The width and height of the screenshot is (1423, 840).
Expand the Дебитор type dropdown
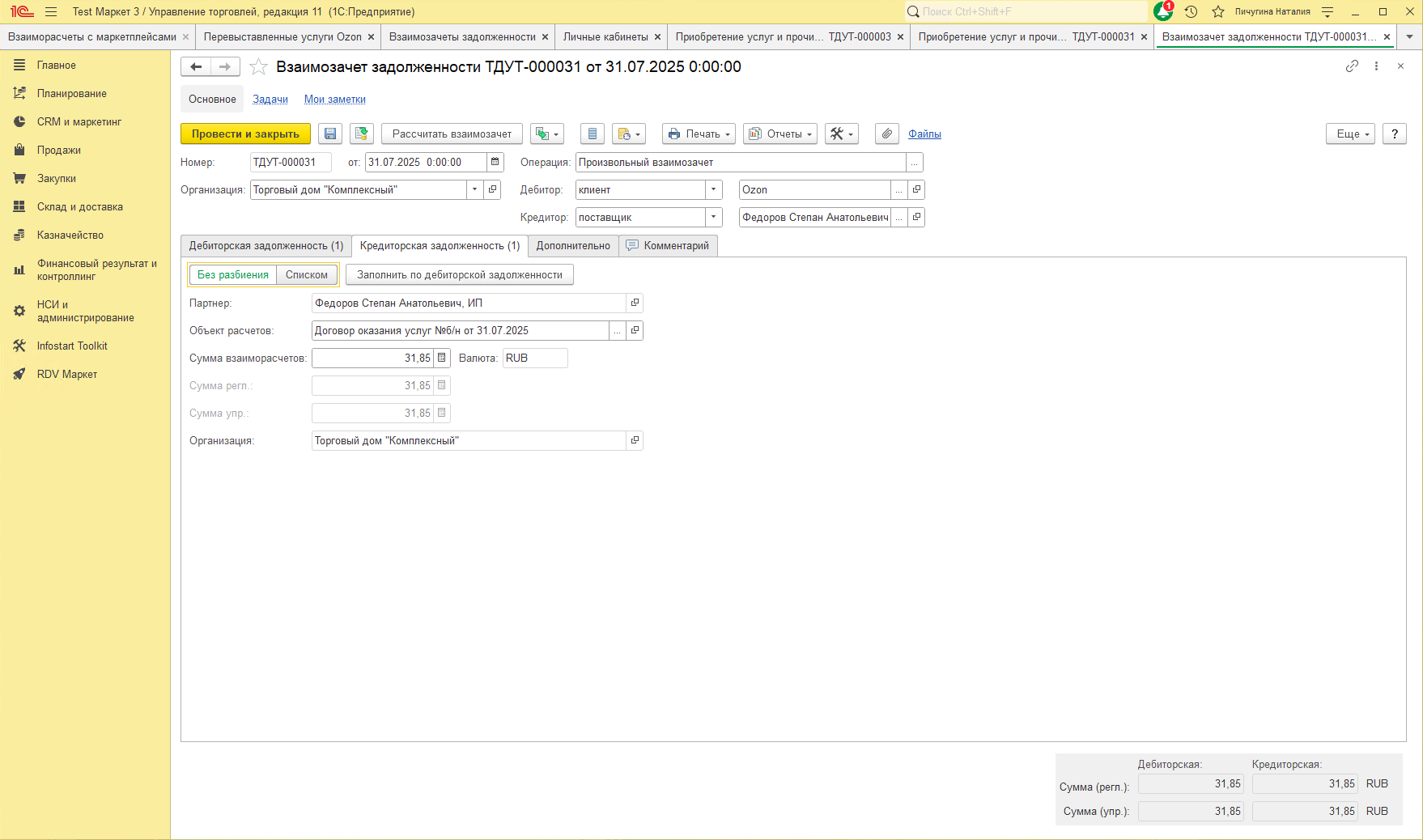tap(714, 190)
